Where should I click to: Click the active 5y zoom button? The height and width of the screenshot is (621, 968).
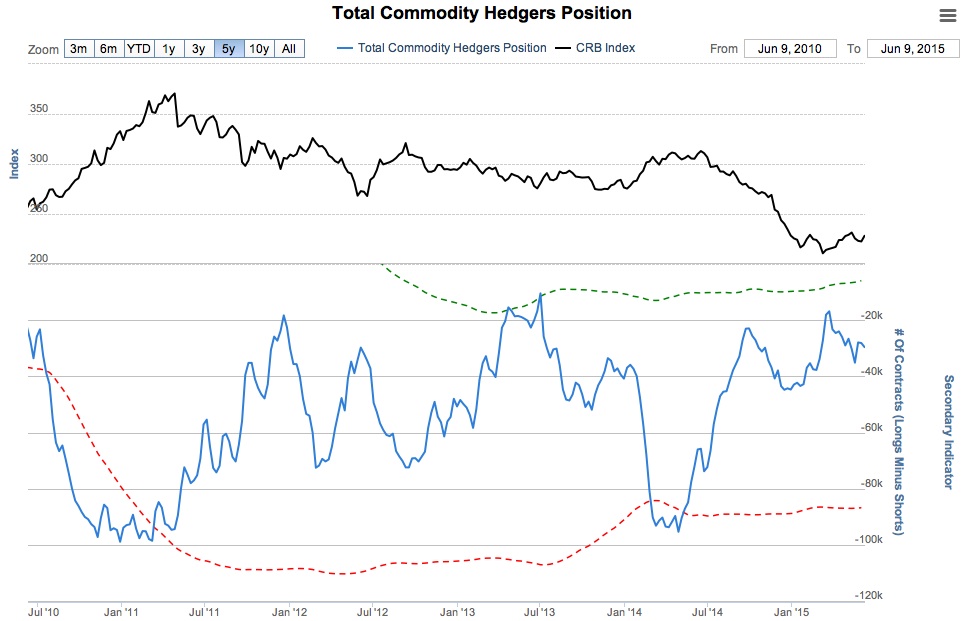point(228,49)
